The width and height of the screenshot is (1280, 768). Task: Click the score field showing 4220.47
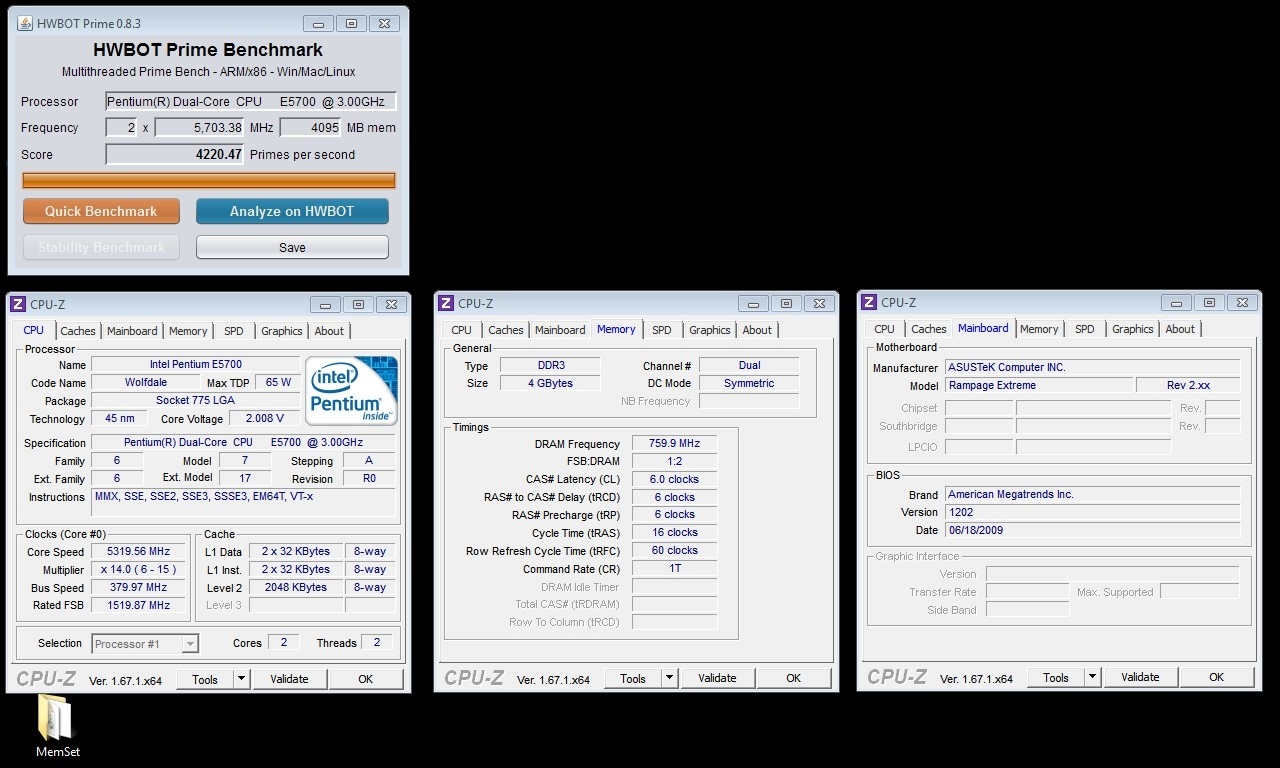pos(175,154)
